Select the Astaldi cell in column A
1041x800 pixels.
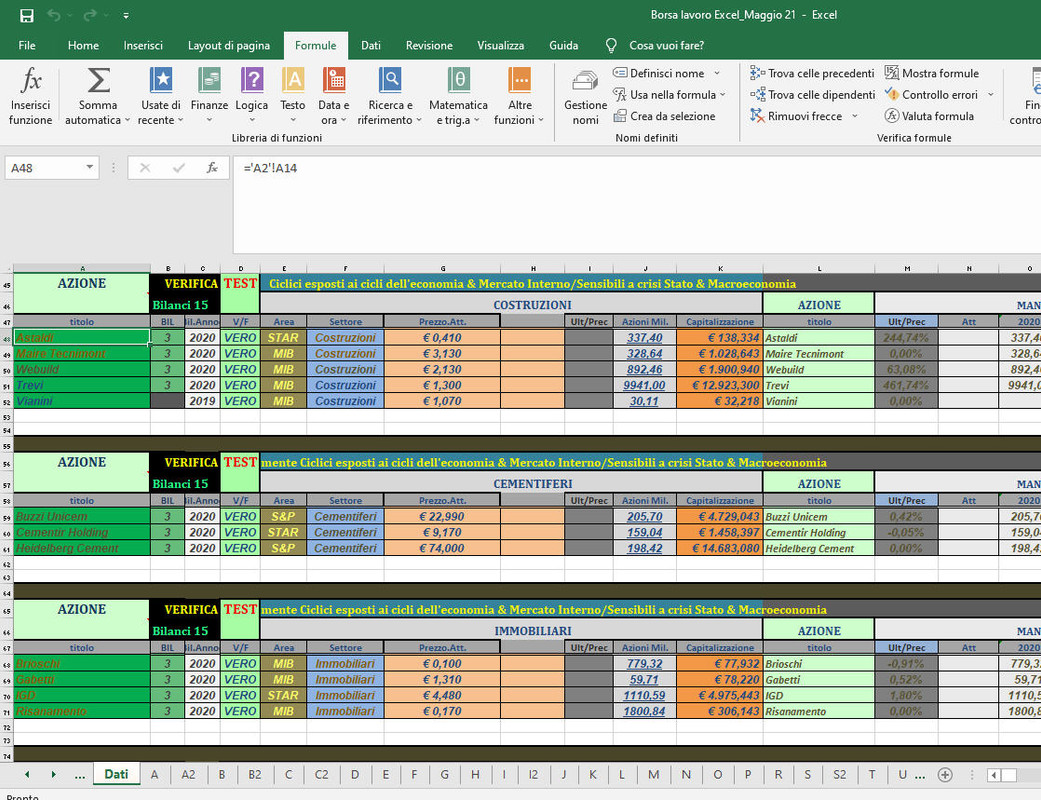82,337
